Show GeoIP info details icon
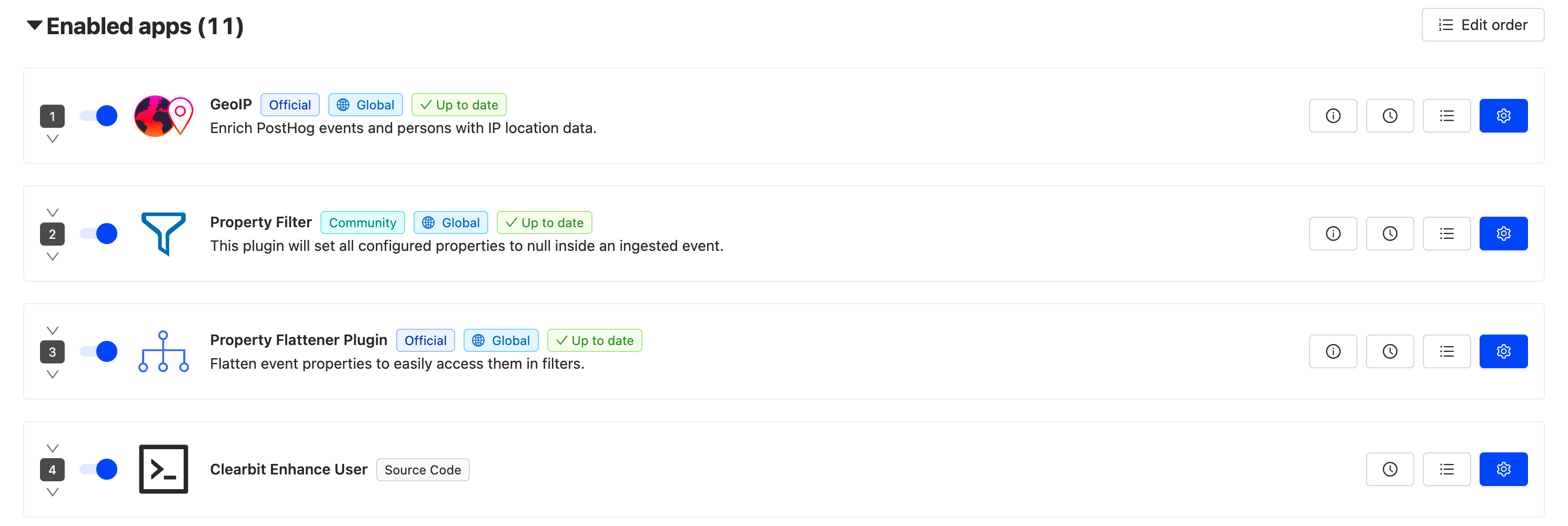1568x526 pixels. [1332, 116]
